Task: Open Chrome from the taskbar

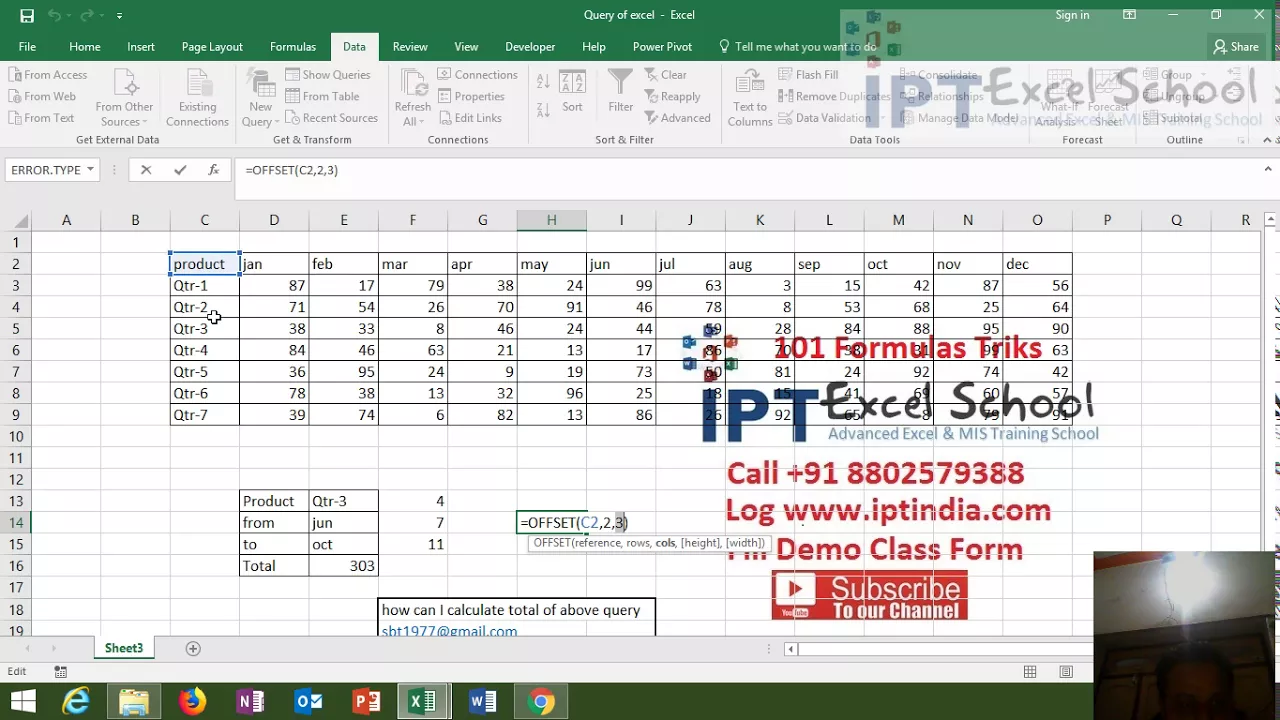Action: [541, 702]
